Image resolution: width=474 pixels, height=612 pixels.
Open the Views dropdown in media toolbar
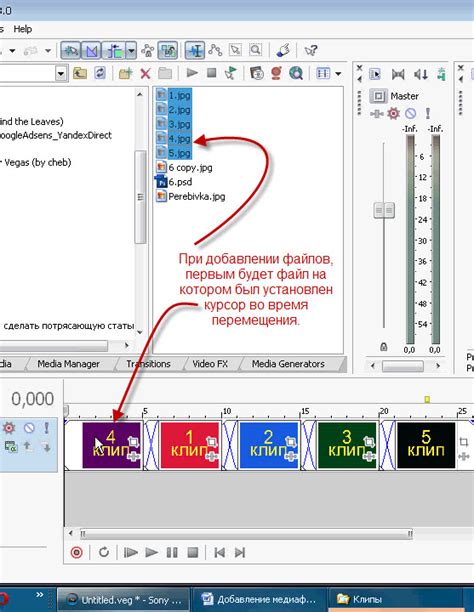[x=338, y=73]
